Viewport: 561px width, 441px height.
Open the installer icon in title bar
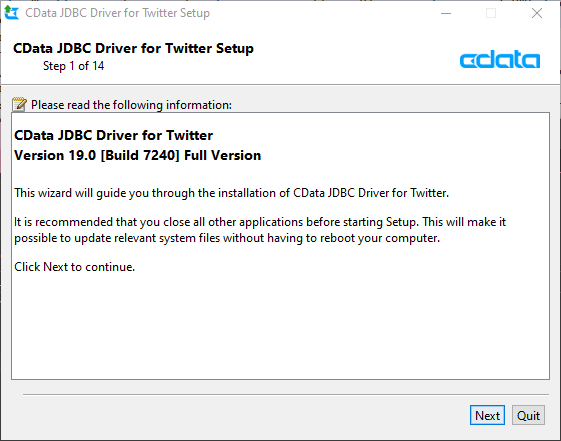tap(11, 13)
